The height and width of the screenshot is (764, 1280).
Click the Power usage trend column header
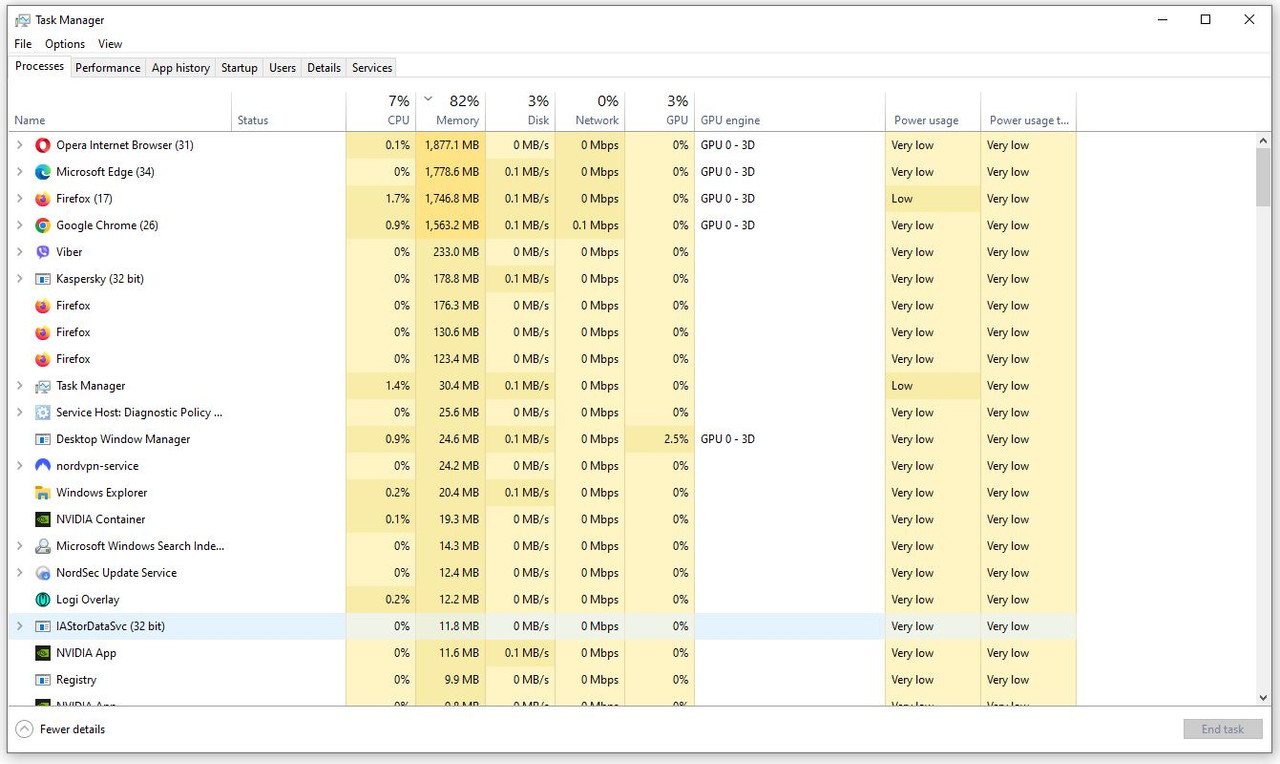pos(1029,111)
